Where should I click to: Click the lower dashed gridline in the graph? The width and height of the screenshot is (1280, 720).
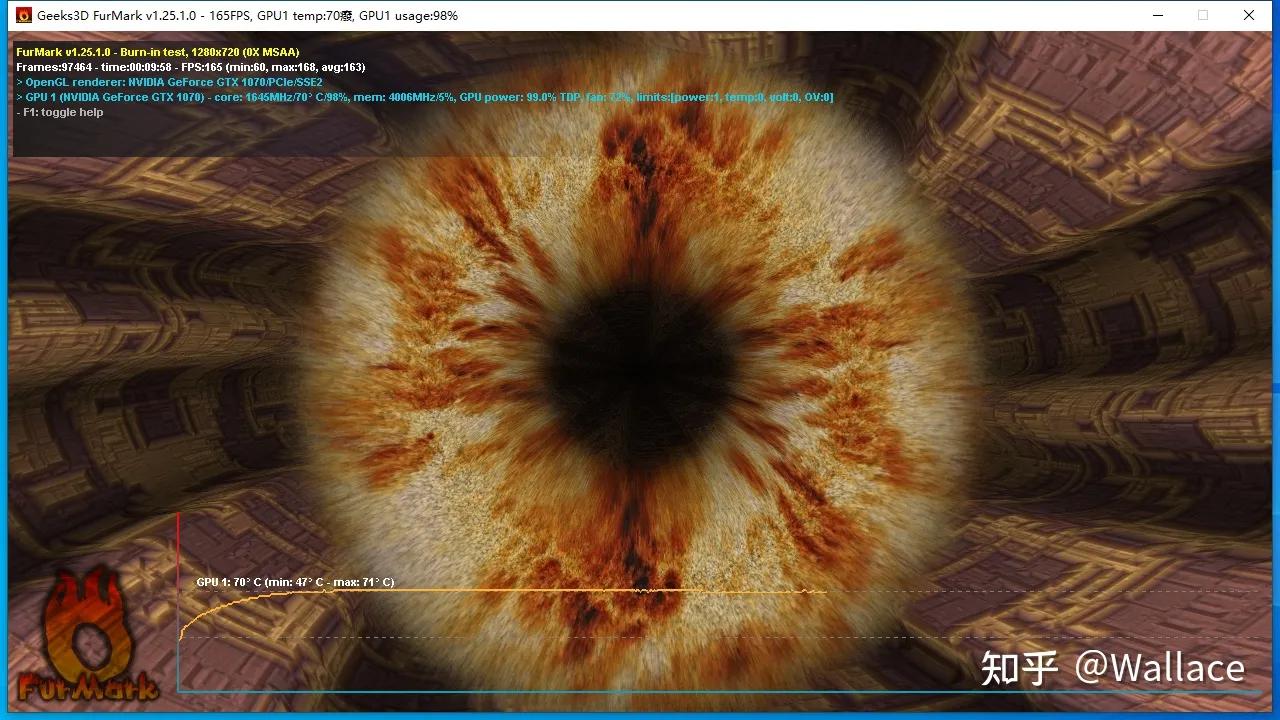[x=700, y=637]
